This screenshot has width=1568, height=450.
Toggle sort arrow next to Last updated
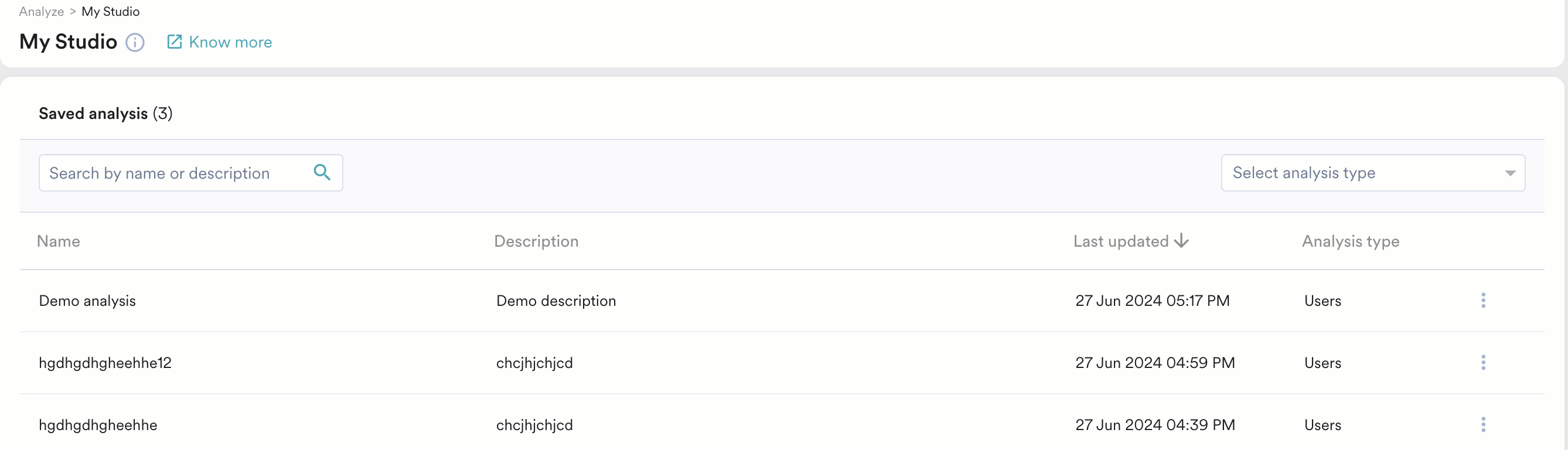[1181, 241]
